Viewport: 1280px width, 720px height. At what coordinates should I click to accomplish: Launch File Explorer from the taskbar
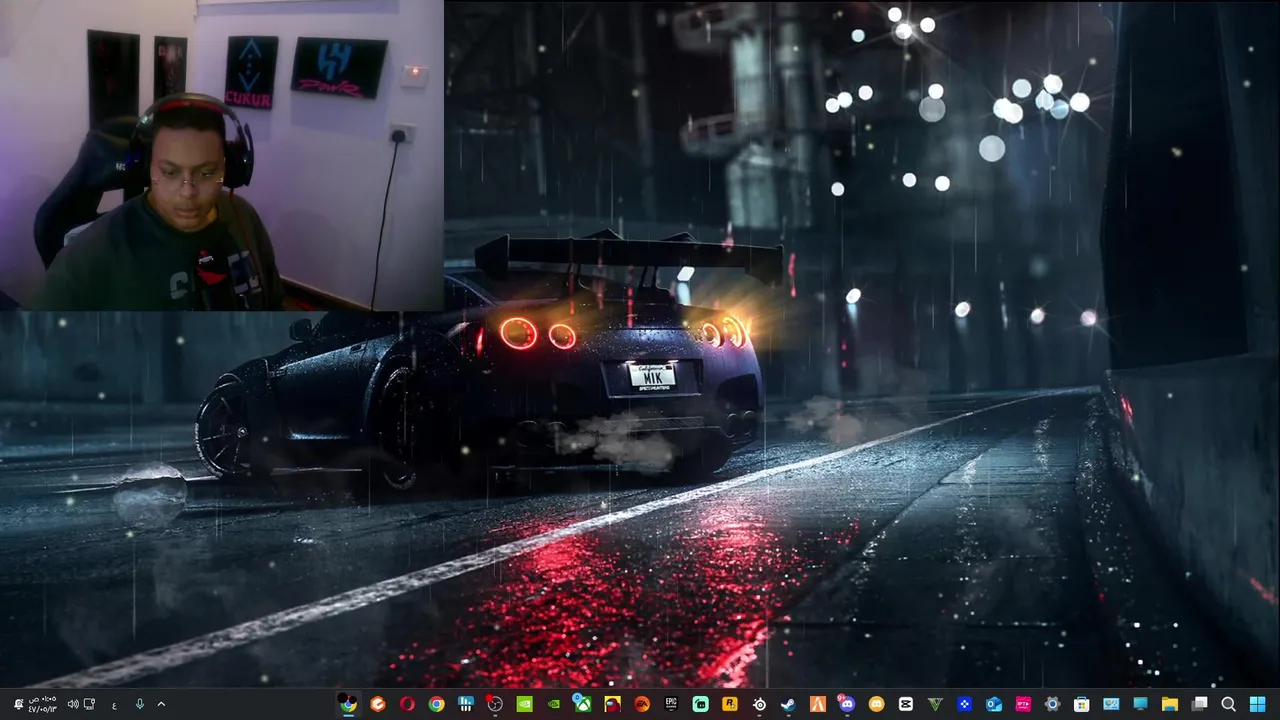pos(1170,704)
